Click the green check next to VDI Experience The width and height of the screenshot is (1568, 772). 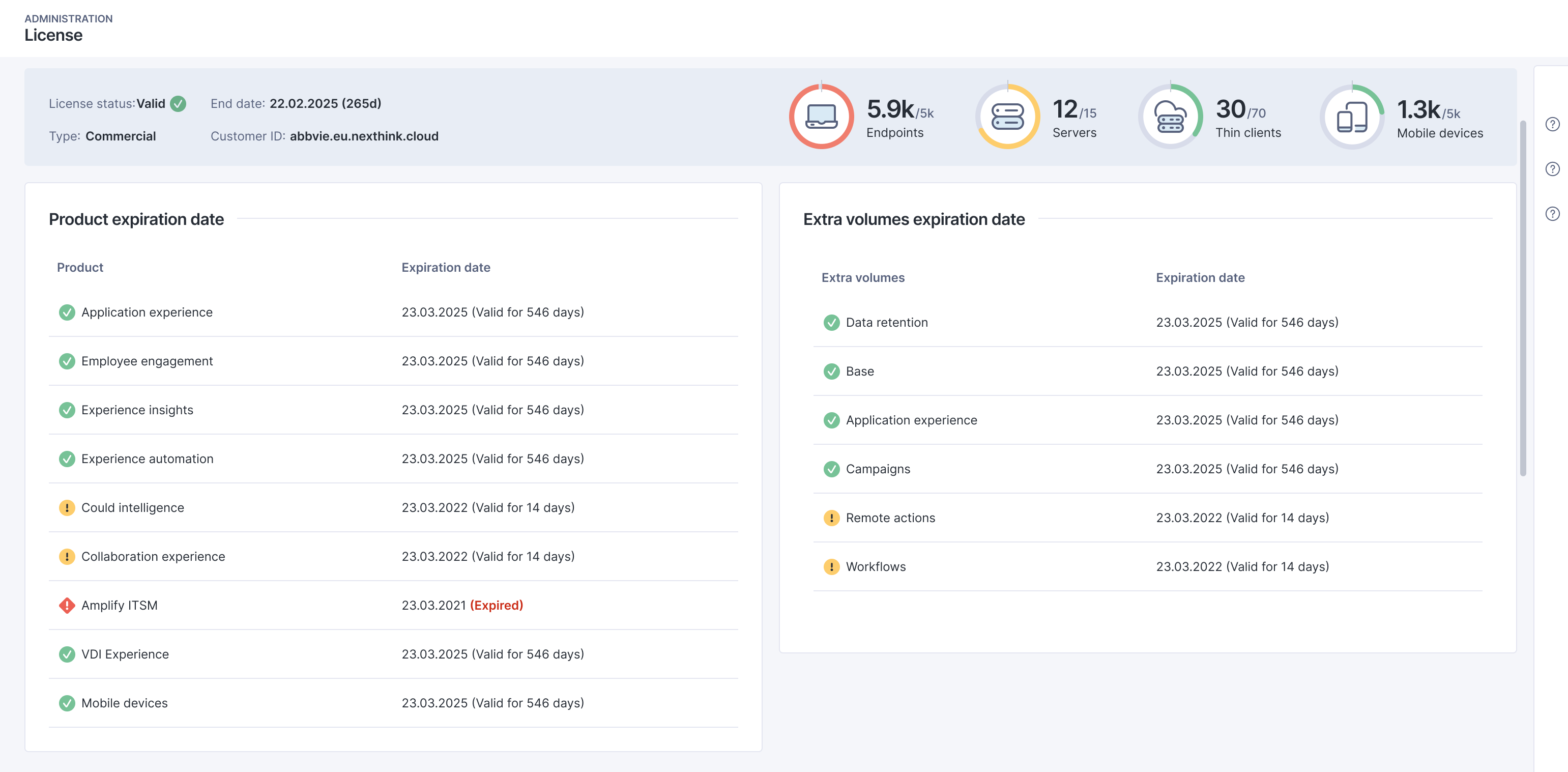tap(66, 654)
